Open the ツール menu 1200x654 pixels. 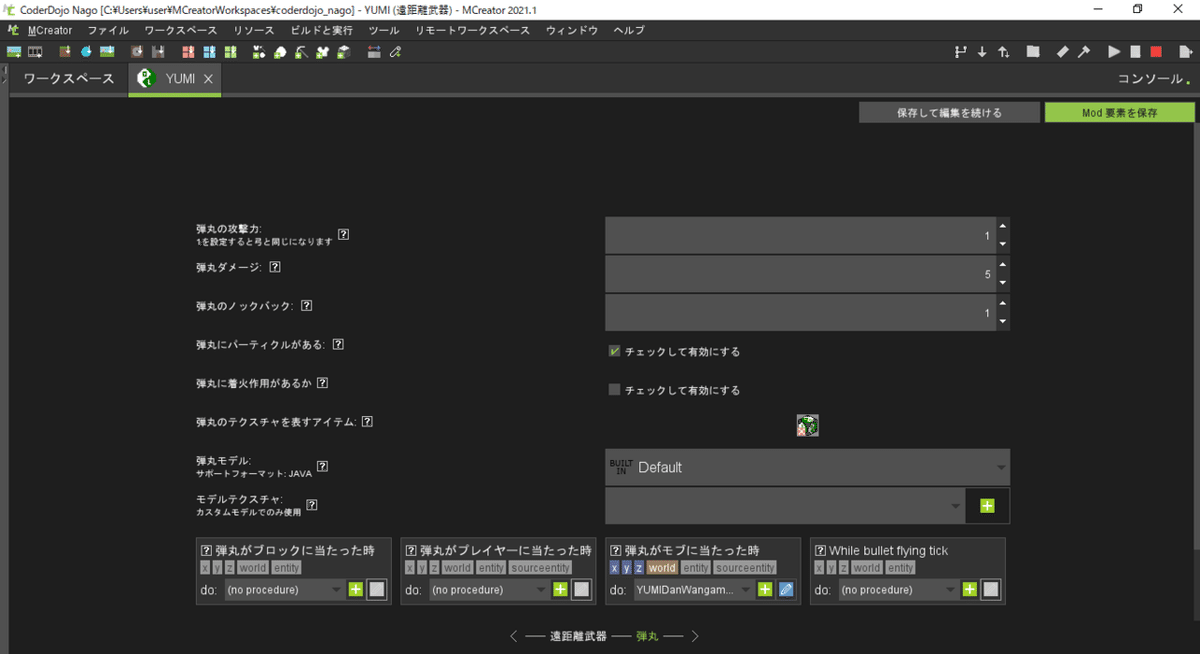pyautogui.click(x=383, y=30)
